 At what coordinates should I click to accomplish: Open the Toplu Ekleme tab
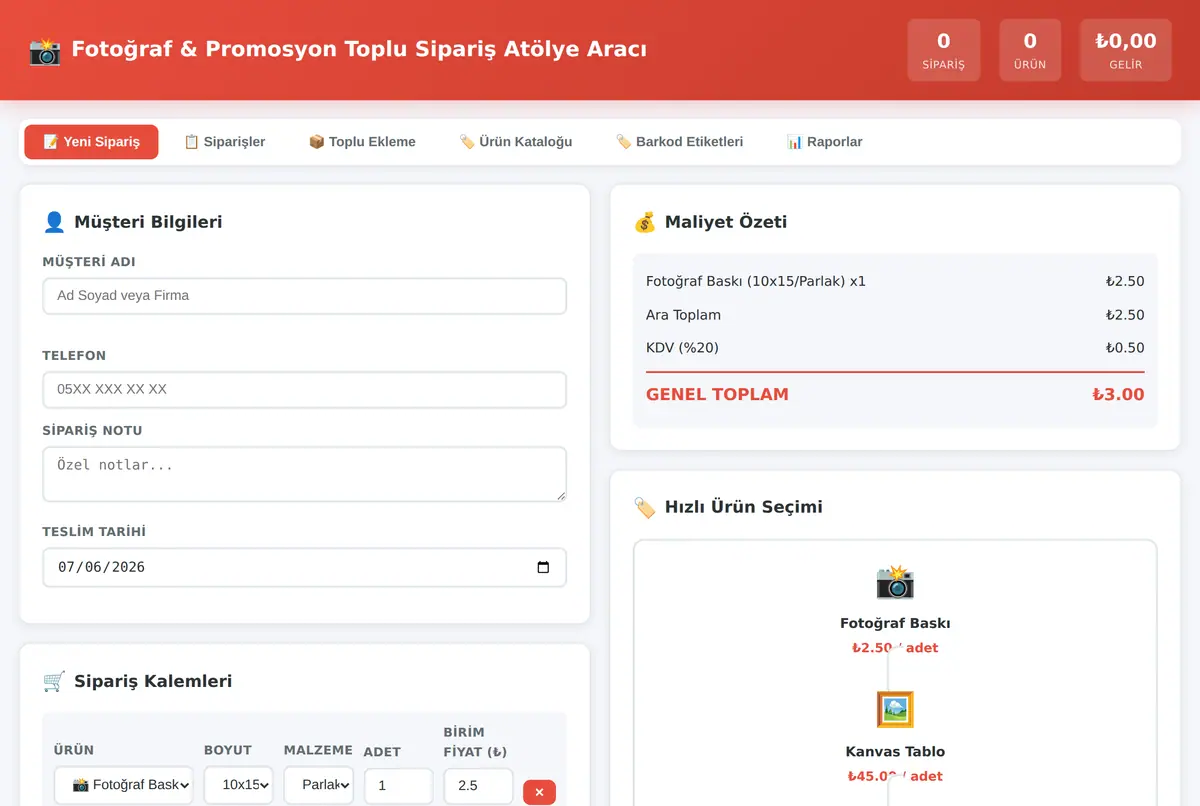click(x=362, y=142)
